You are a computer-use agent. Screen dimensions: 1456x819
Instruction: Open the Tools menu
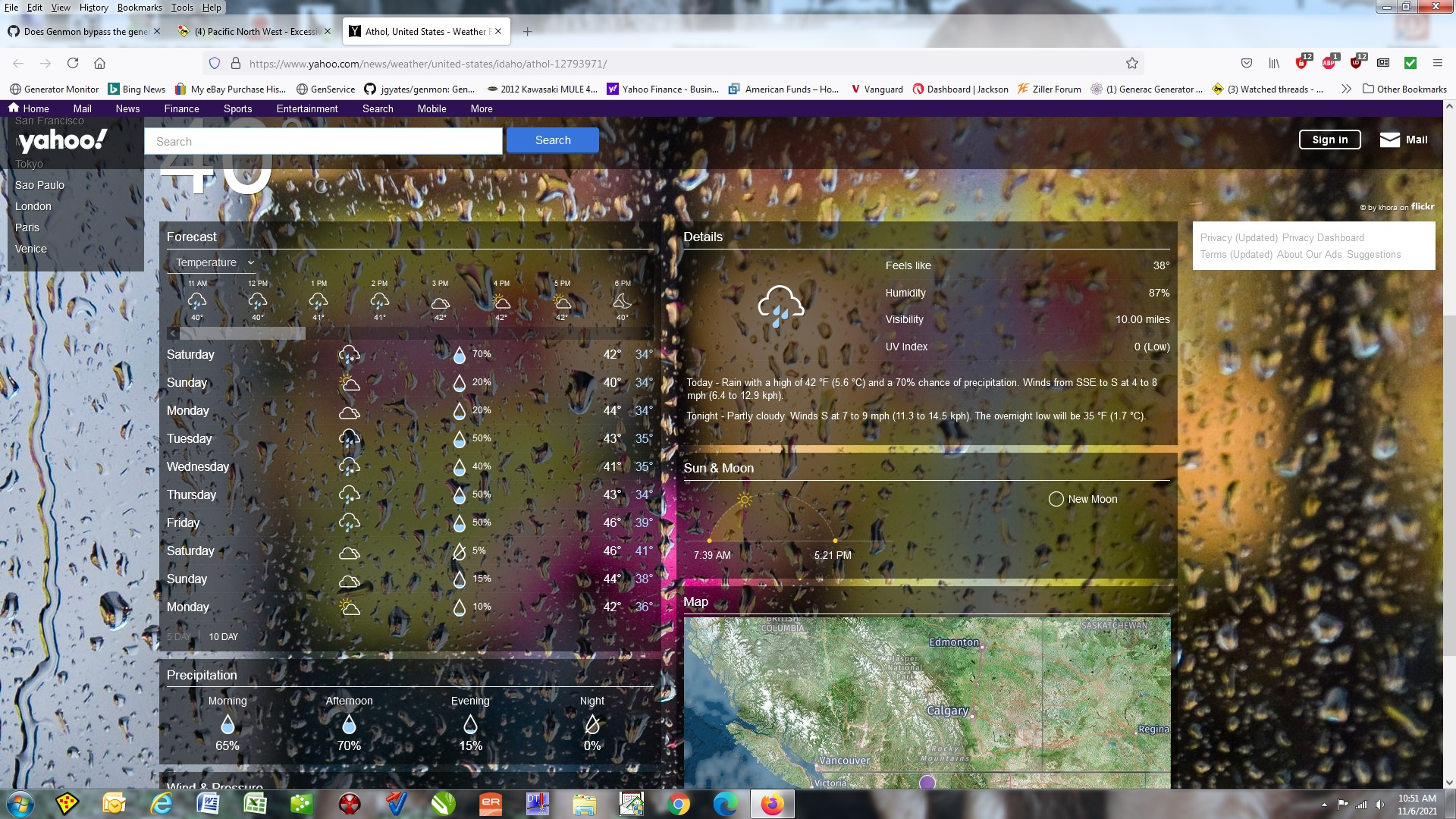182,7
